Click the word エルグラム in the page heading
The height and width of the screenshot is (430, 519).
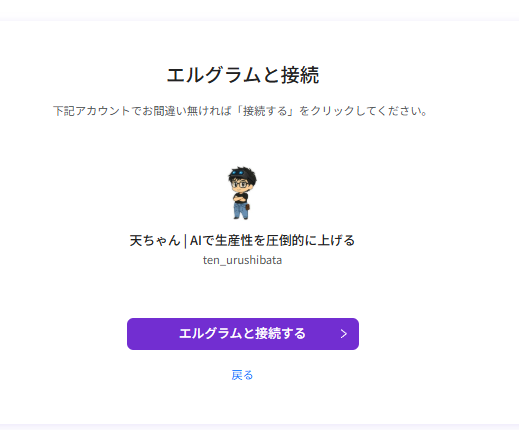point(213,75)
